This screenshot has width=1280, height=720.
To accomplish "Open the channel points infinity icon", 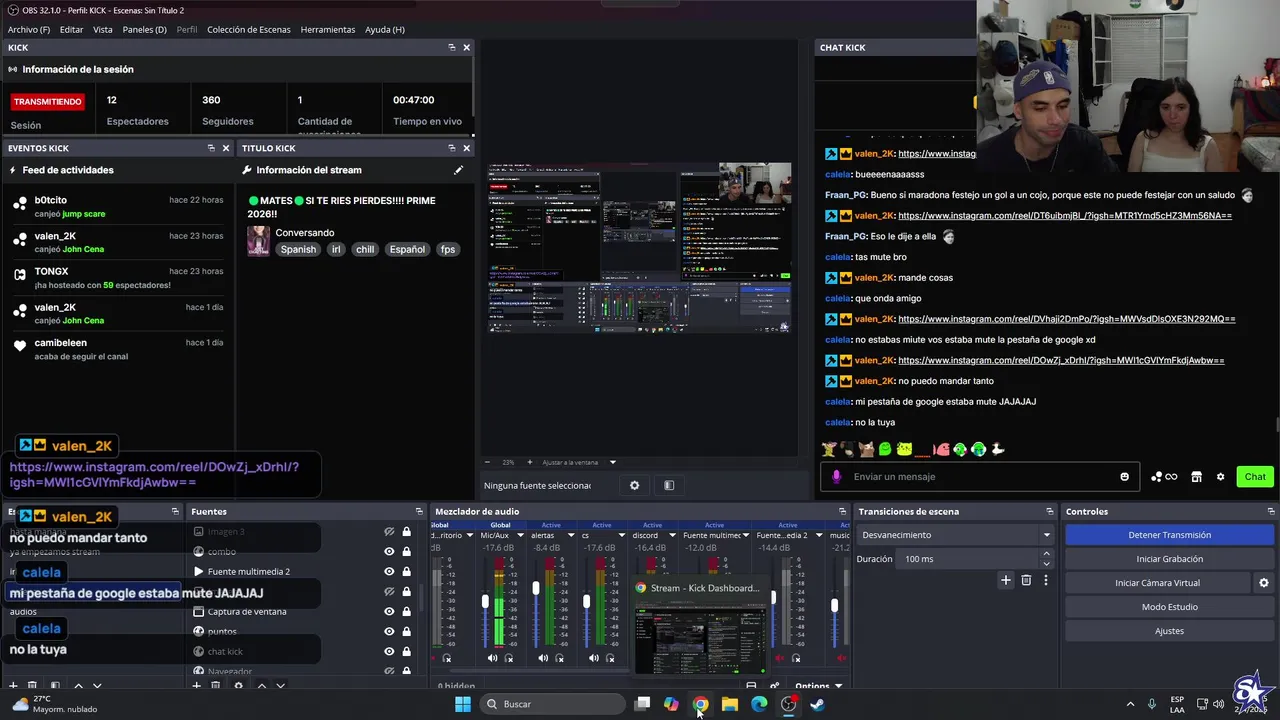I will (1164, 477).
